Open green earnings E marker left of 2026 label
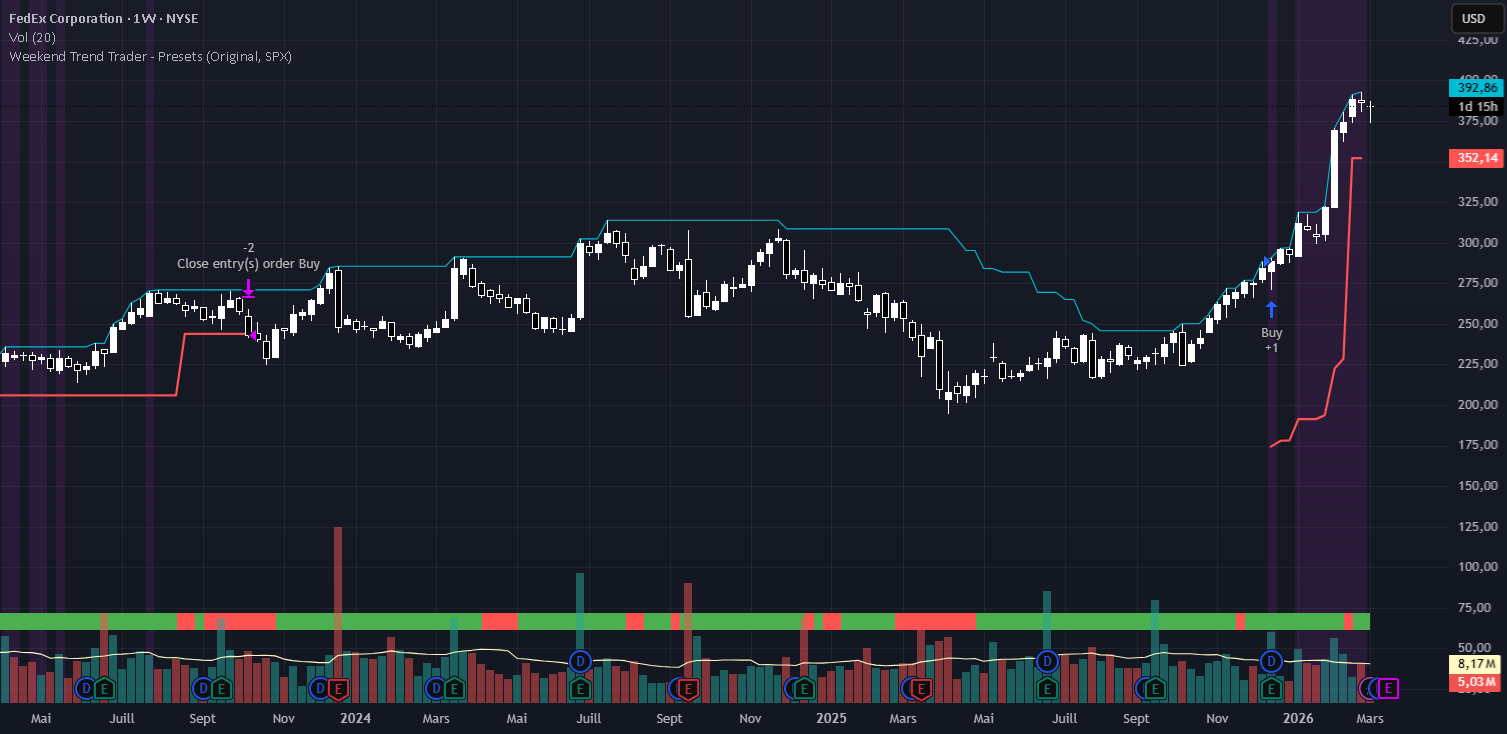This screenshot has height=734, width=1507. [1271, 689]
